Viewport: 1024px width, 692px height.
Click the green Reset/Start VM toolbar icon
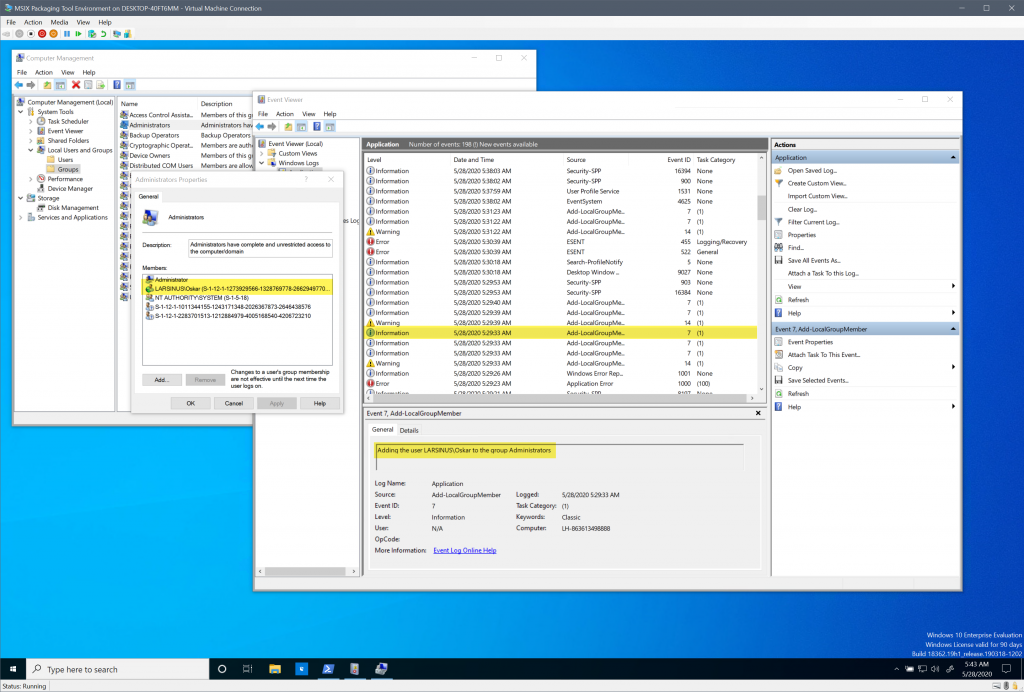pos(78,33)
